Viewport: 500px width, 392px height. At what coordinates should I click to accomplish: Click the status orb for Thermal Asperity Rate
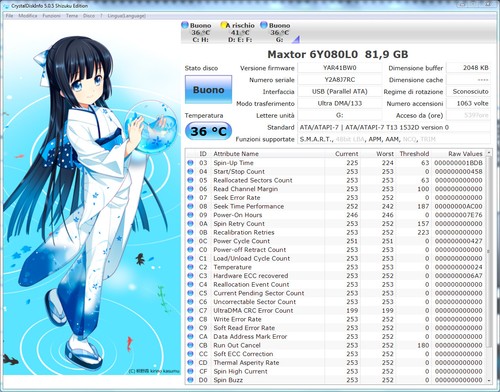[x=190, y=362]
